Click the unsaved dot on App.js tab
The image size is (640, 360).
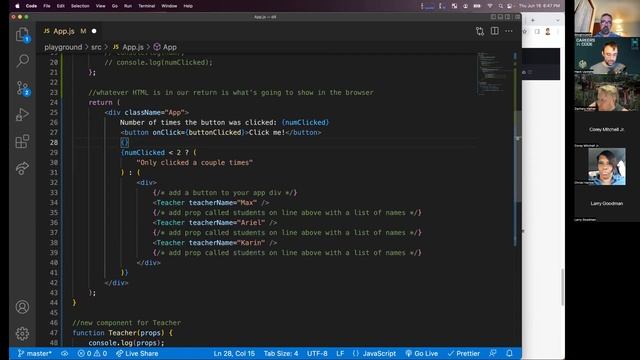(x=94, y=31)
